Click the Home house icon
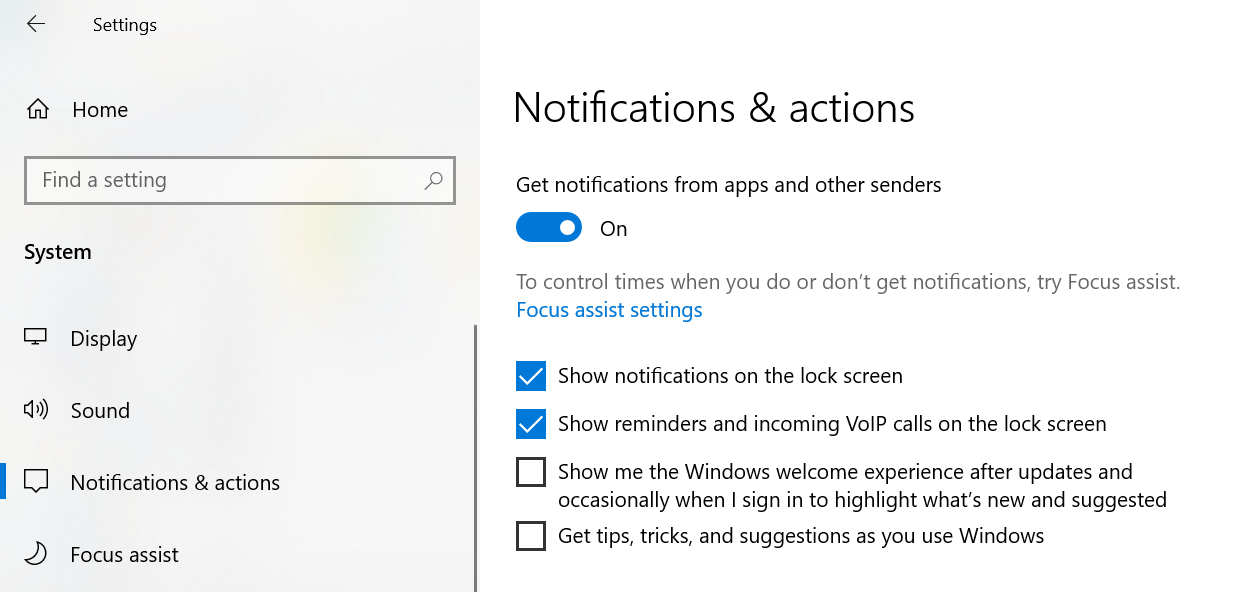Screen dimensions: 1259x592 click(37, 108)
